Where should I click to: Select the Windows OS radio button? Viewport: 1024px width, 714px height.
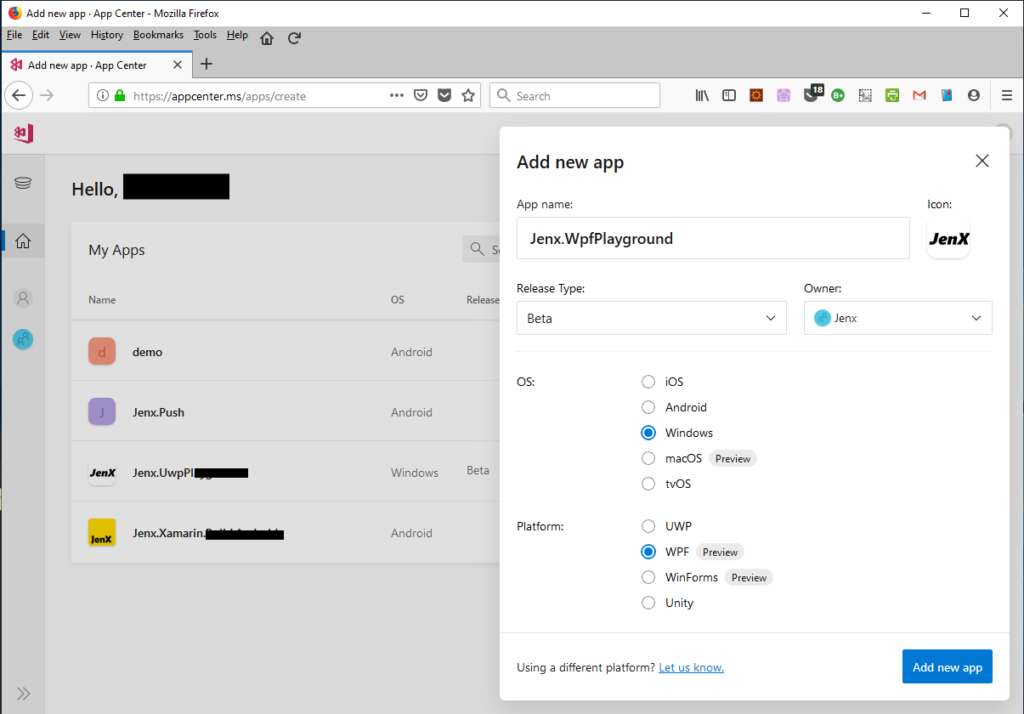pyautogui.click(x=648, y=432)
